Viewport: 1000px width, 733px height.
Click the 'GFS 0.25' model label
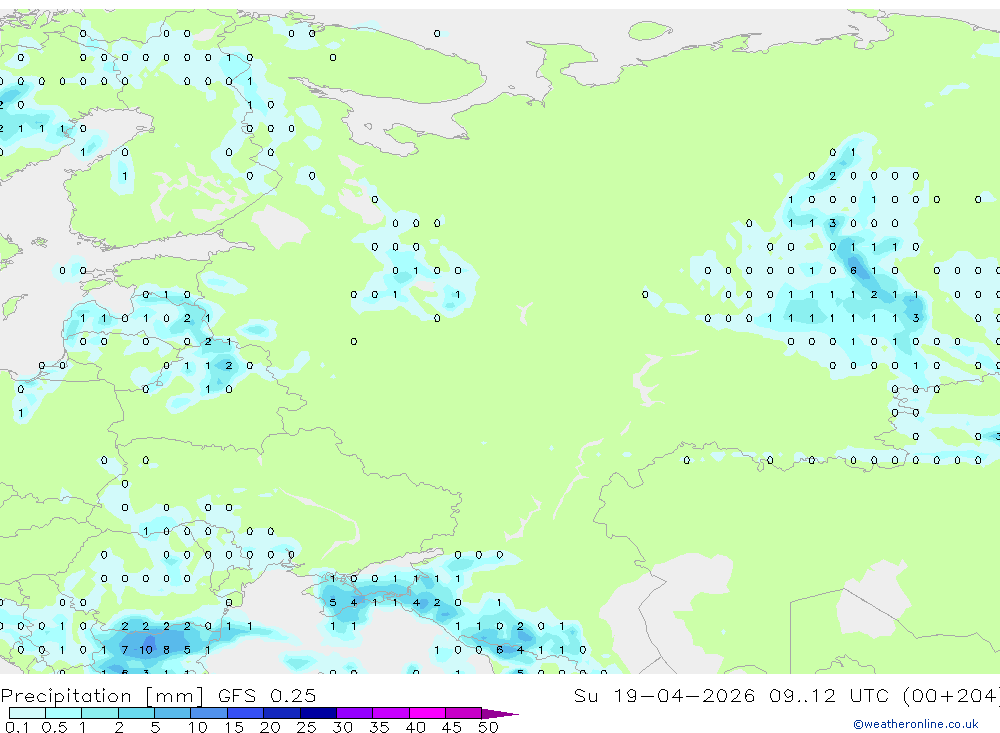coord(267,695)
